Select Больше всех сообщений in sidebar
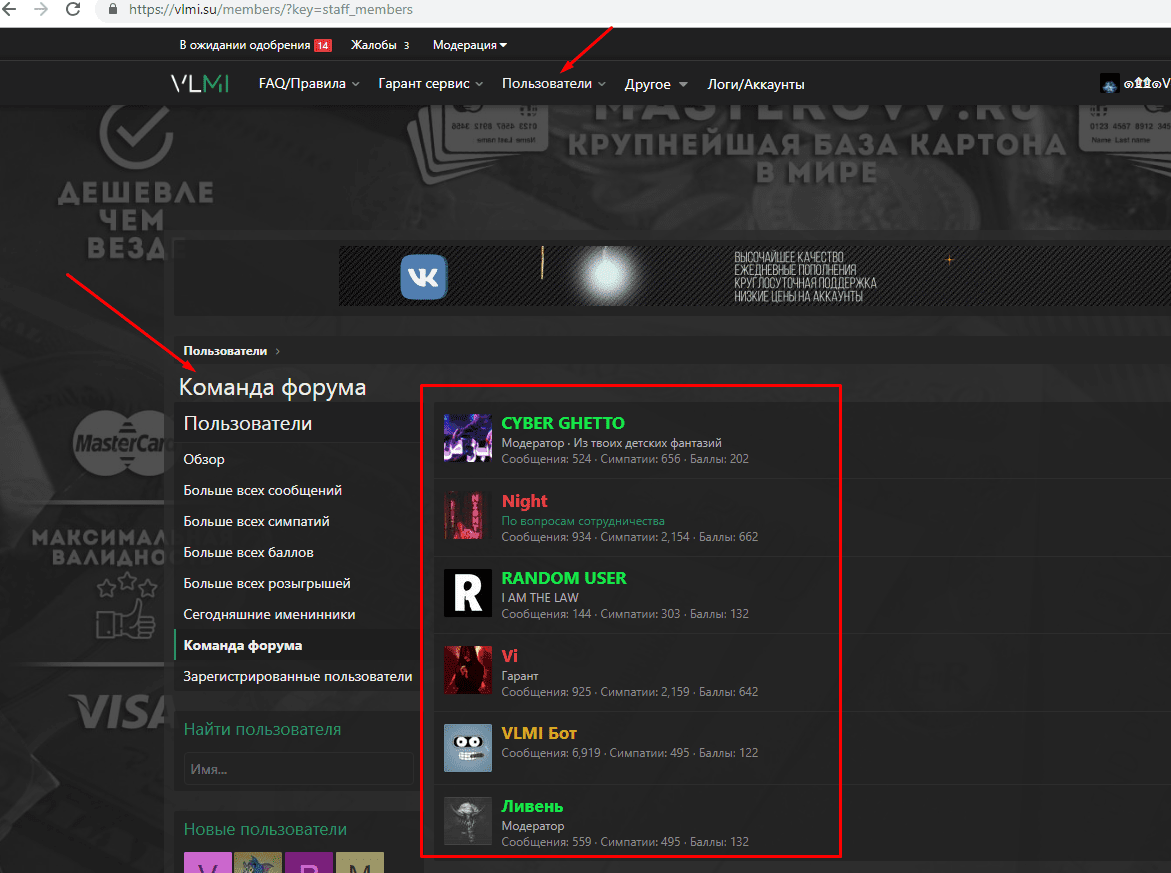The width and height of the screenshot is (1171, 873). (262, 490)
